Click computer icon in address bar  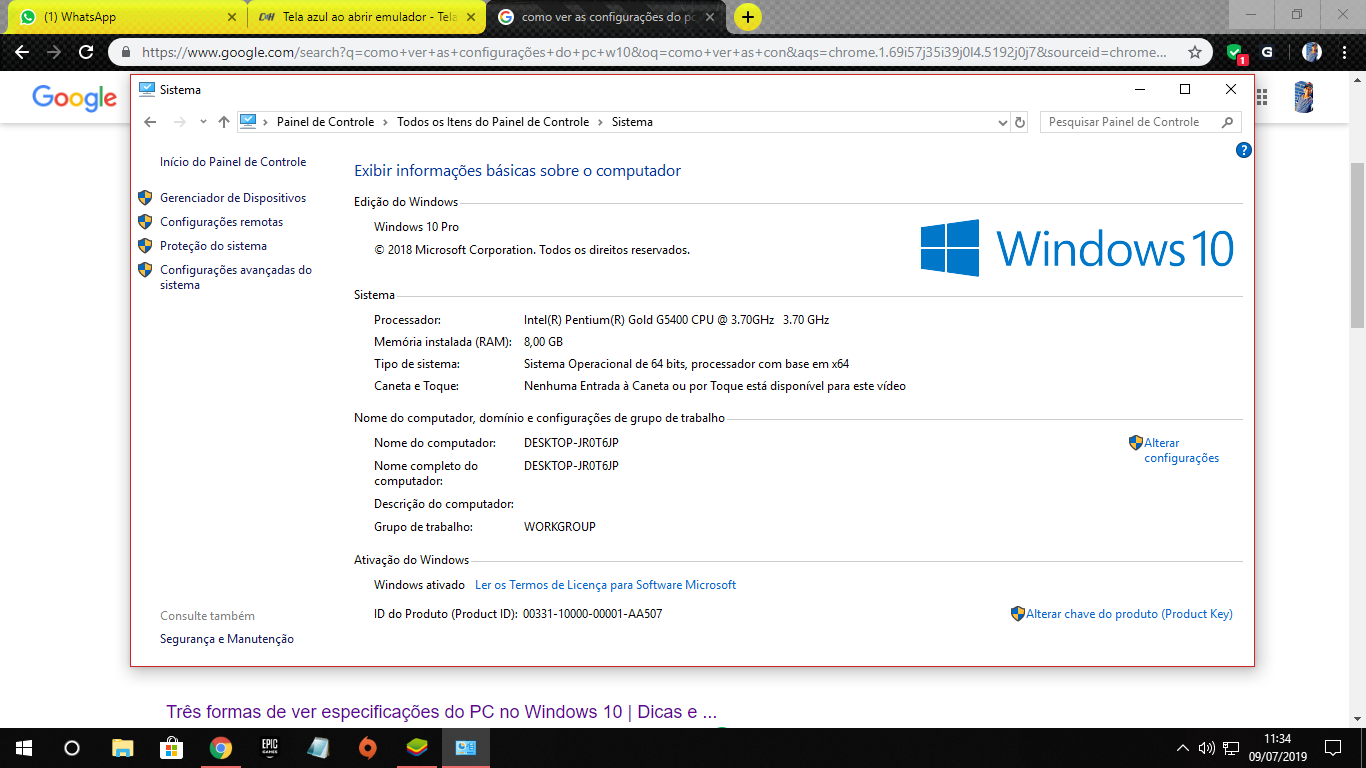[248, 121]
